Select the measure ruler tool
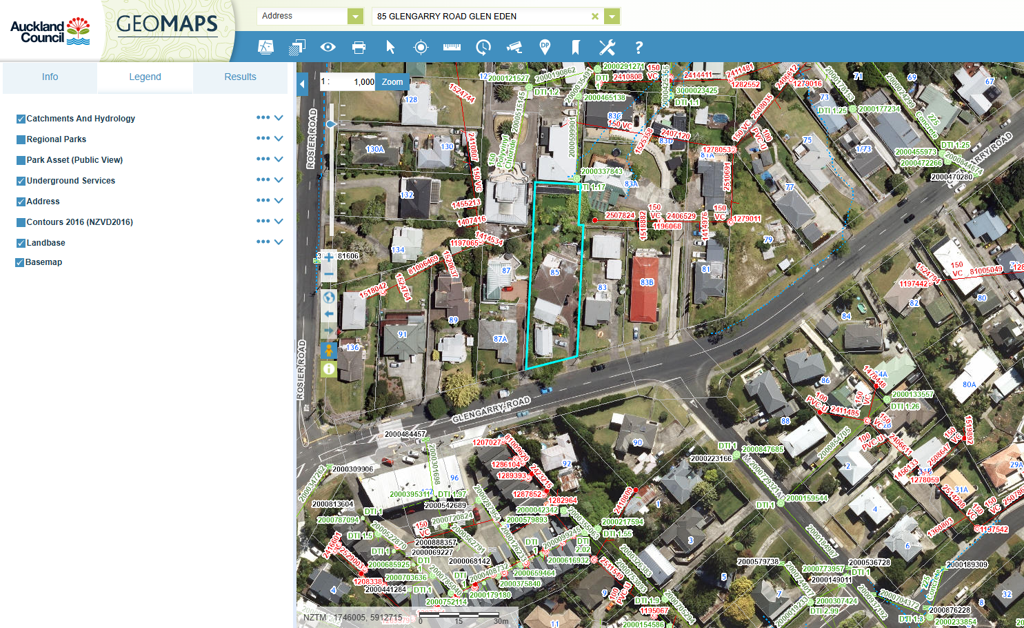This screenshot has width=1024, height=628. 451,47
